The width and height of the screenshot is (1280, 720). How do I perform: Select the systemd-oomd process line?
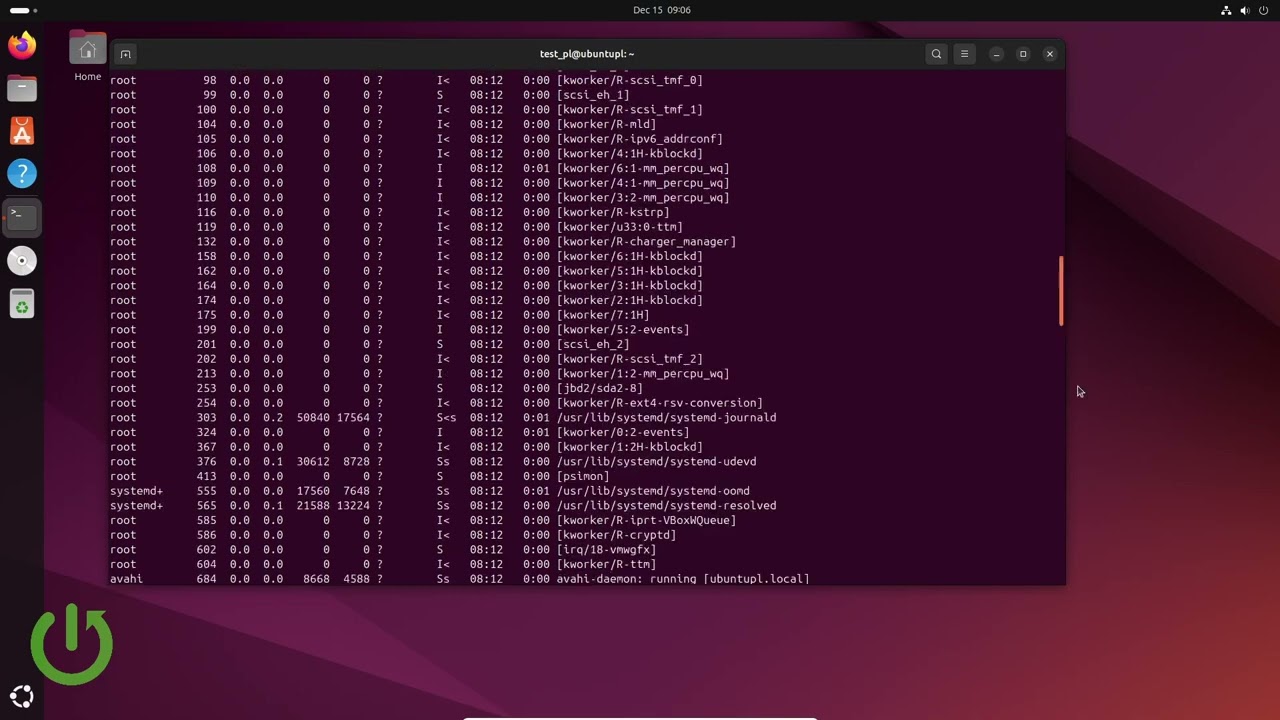[x=430, y=491]
